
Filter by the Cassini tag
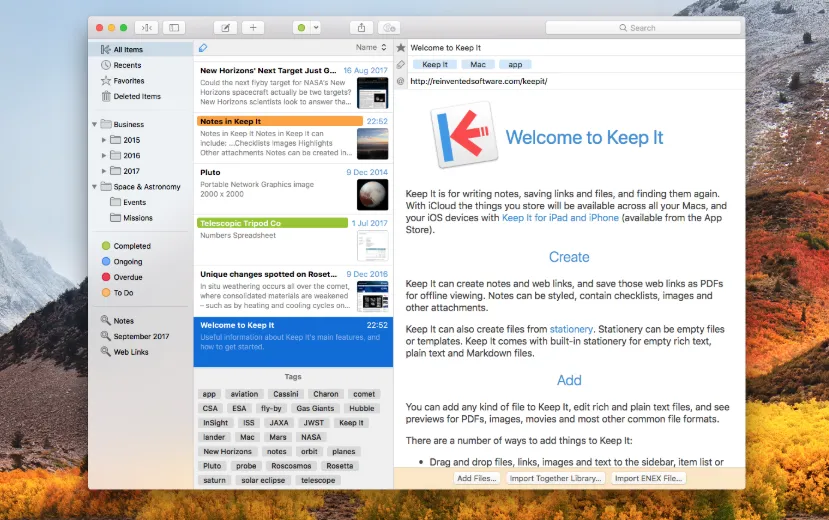[x=286, y=394]
